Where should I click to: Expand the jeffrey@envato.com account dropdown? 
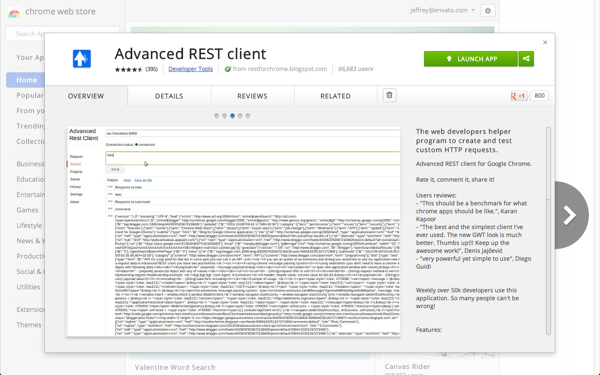pos(443,10)
